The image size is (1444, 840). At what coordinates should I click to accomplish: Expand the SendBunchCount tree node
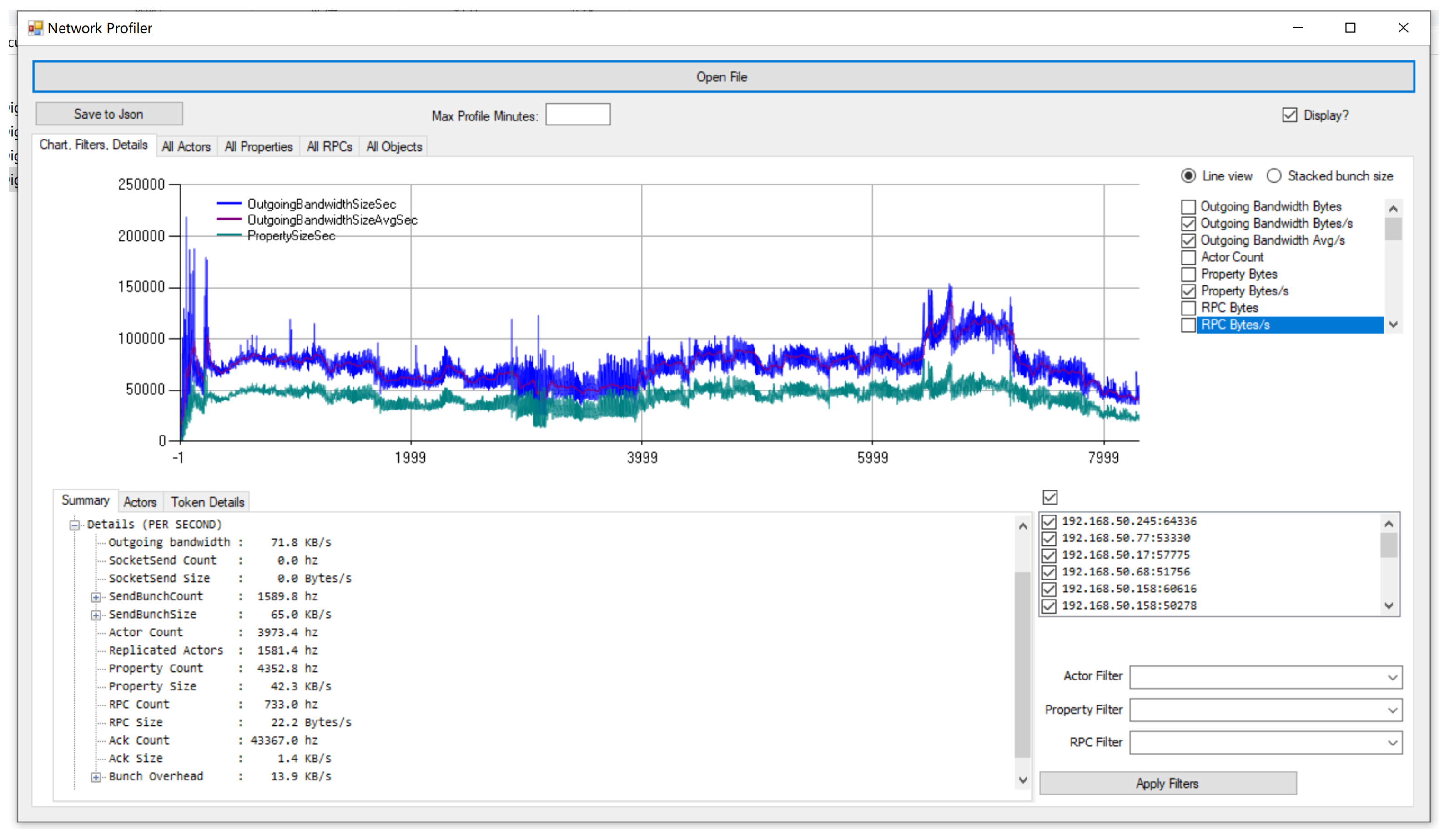coord(96,597)
